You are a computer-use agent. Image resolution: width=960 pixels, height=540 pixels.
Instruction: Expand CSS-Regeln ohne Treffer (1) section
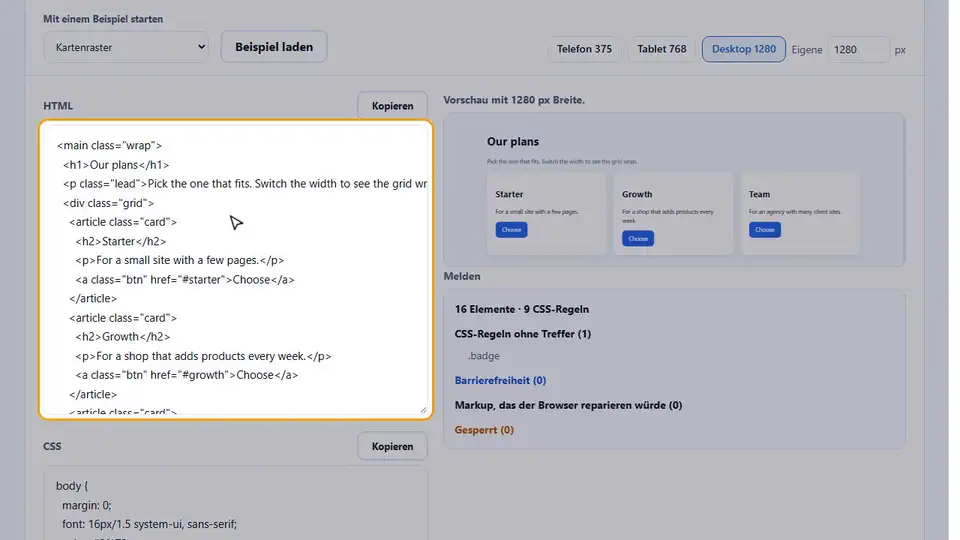coord(523,334)
